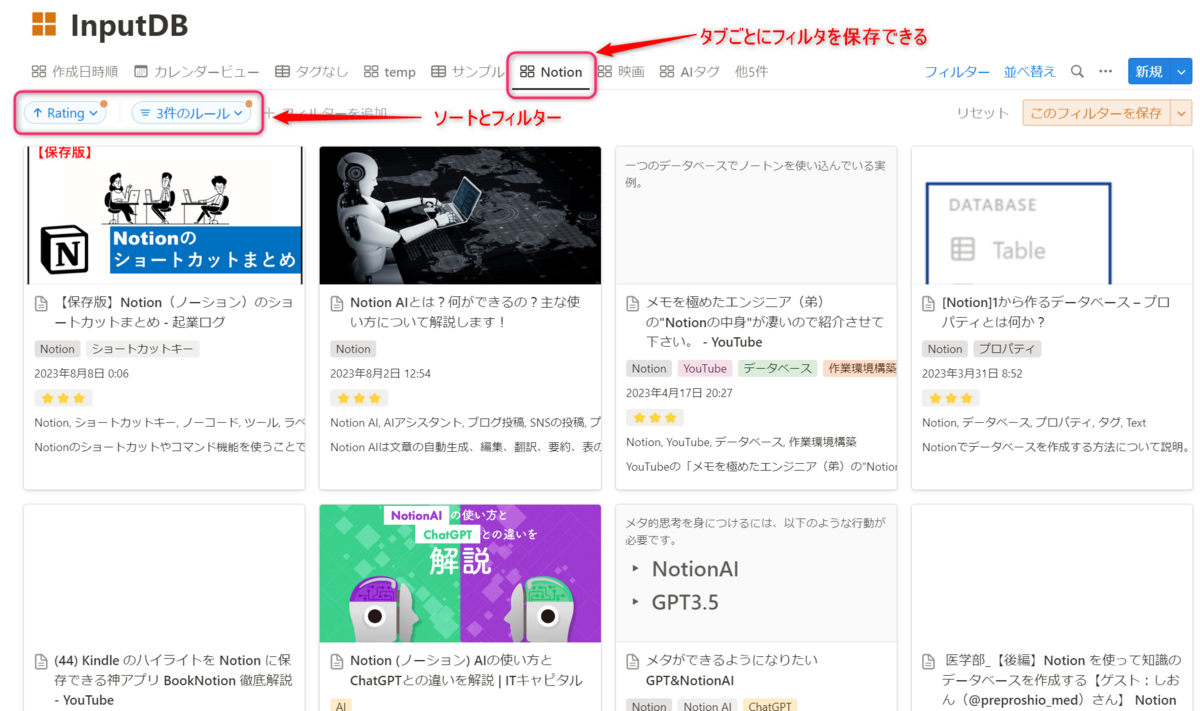Switch to the 映画 view tab
This screenshot has width=1200, height=711.
(621, 72)
